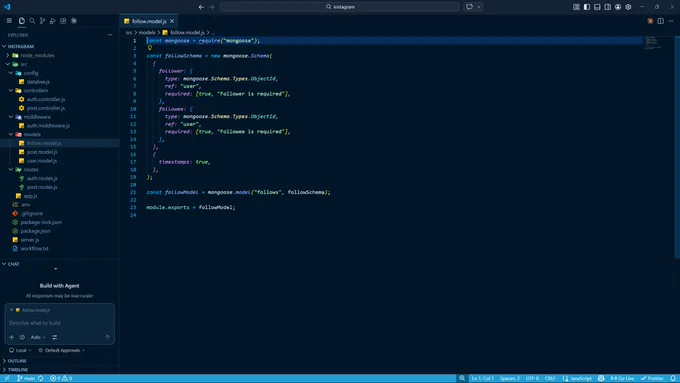Click the main branch indicator
The image size is (680, 383).
[x=26, y=378]
